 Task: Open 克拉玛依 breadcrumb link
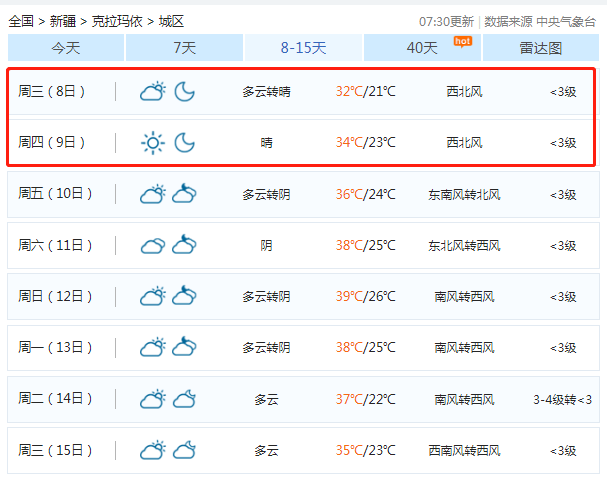coord(117,21)
